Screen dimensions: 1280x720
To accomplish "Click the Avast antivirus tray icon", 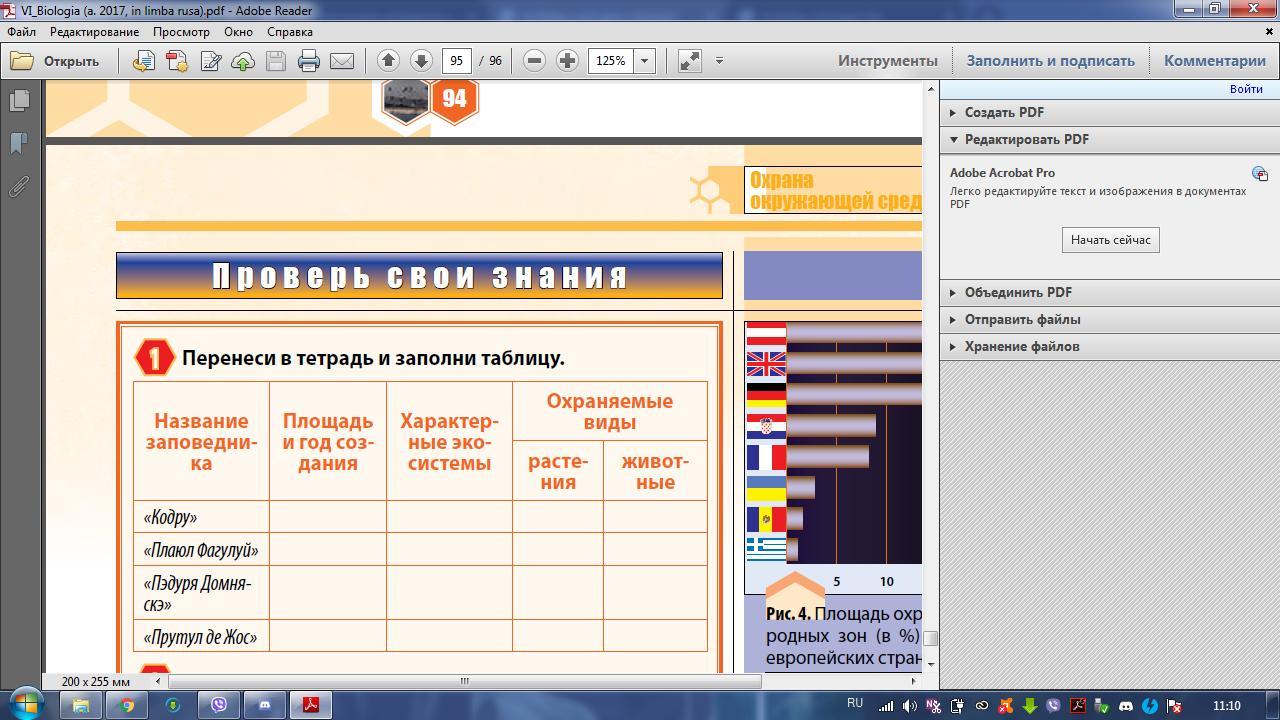I will tap(1005, 706).
